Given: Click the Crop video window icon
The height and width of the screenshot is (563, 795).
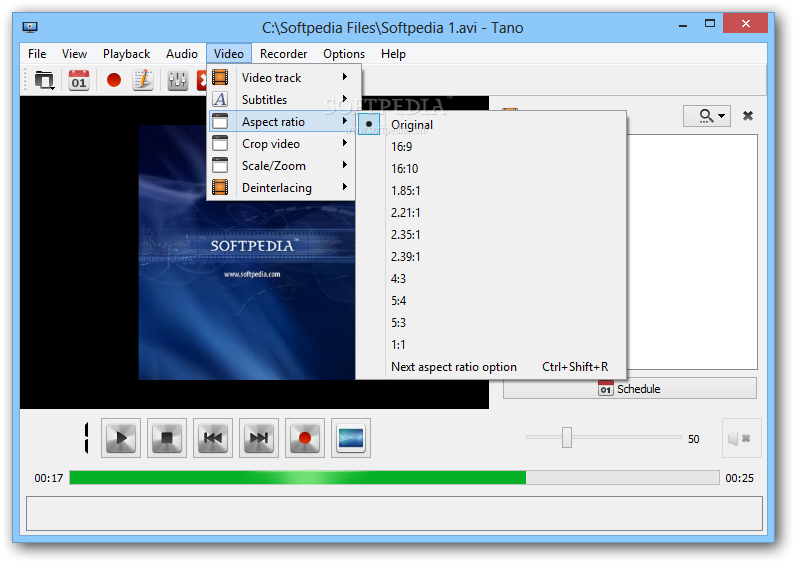Looking at the screenshot, I should point(220,144).
